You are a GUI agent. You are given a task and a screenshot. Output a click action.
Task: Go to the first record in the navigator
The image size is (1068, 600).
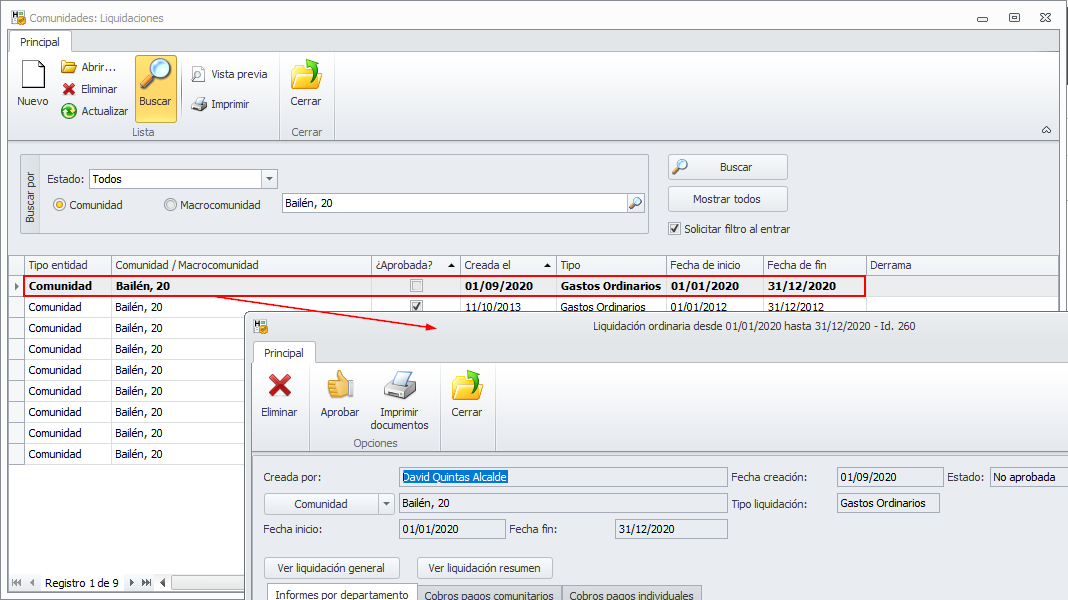(16, 583)
